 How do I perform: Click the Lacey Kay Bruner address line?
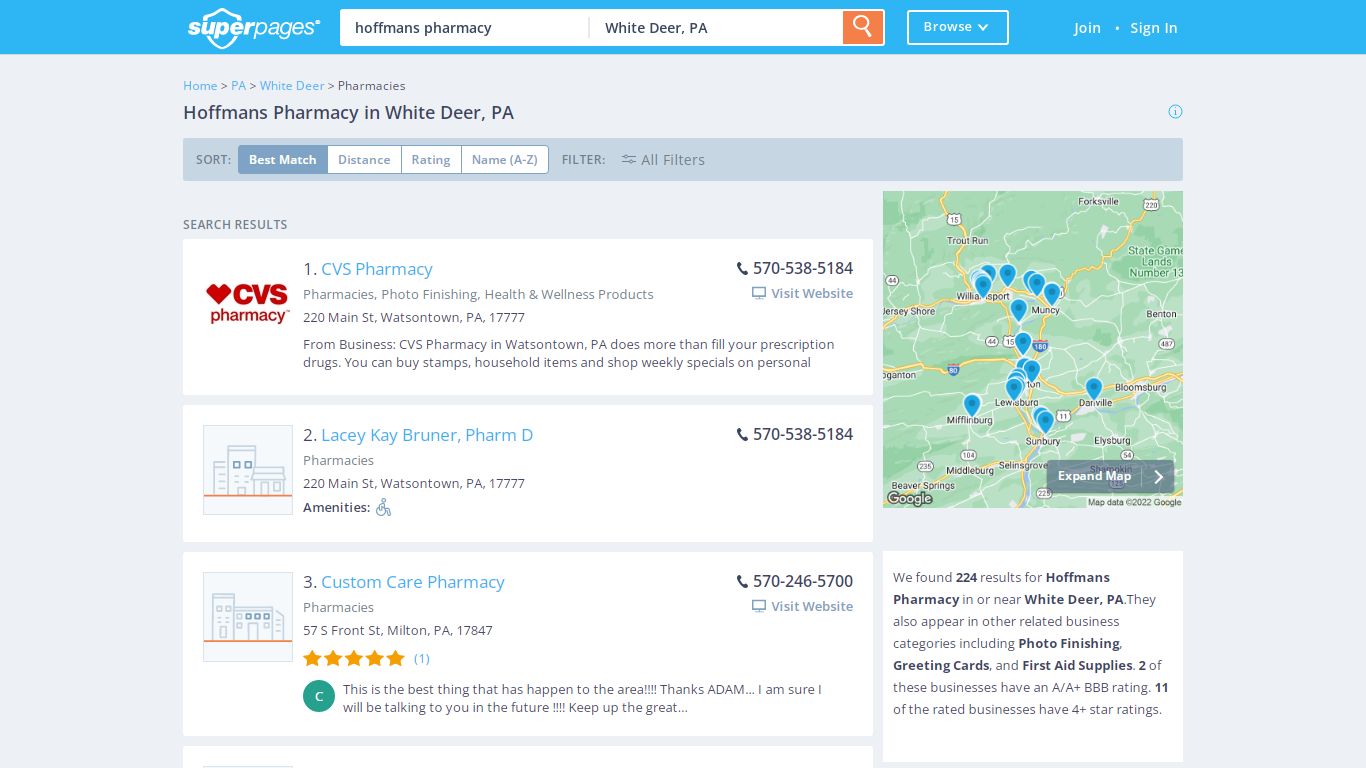tap(414, 484)
